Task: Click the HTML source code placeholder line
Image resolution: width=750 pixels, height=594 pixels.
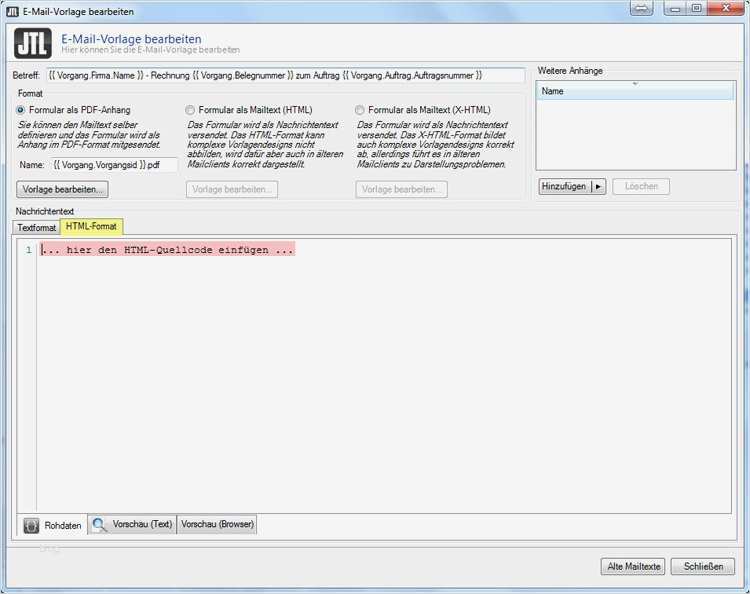Action: [167, 250]
